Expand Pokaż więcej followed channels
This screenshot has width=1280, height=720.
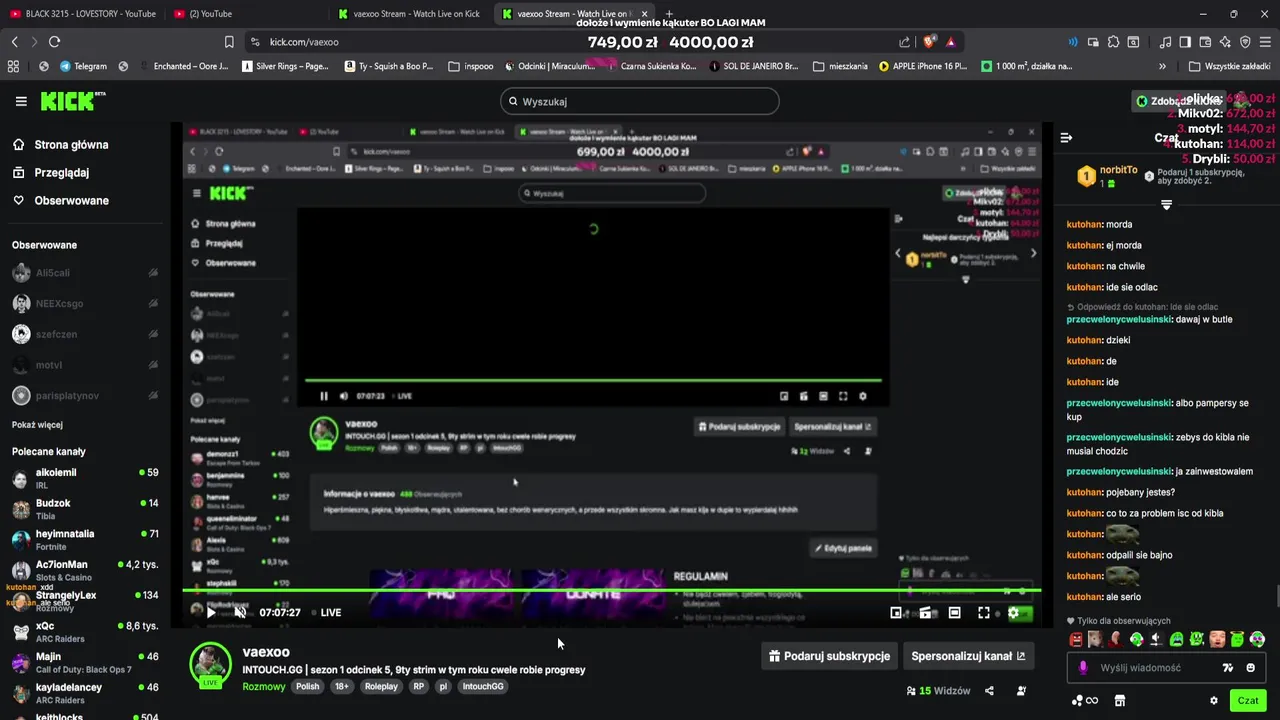pos(37,425)
